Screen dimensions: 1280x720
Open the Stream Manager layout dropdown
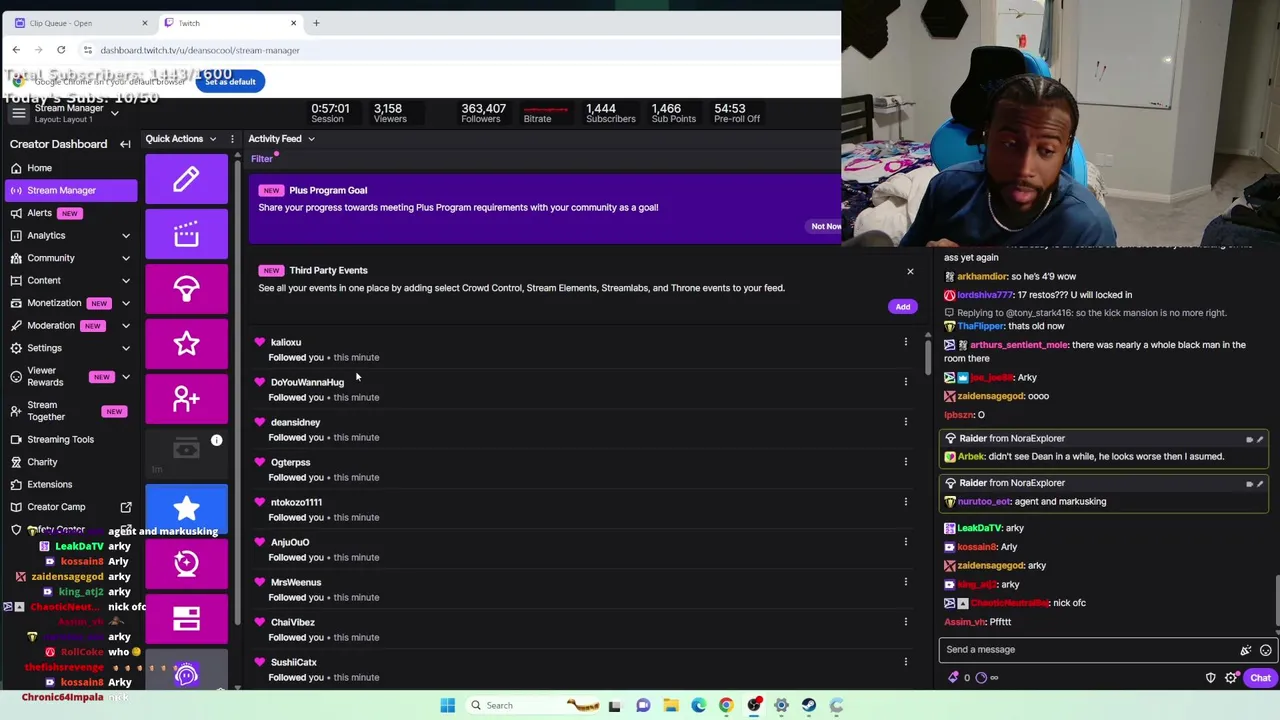[114, 113]
